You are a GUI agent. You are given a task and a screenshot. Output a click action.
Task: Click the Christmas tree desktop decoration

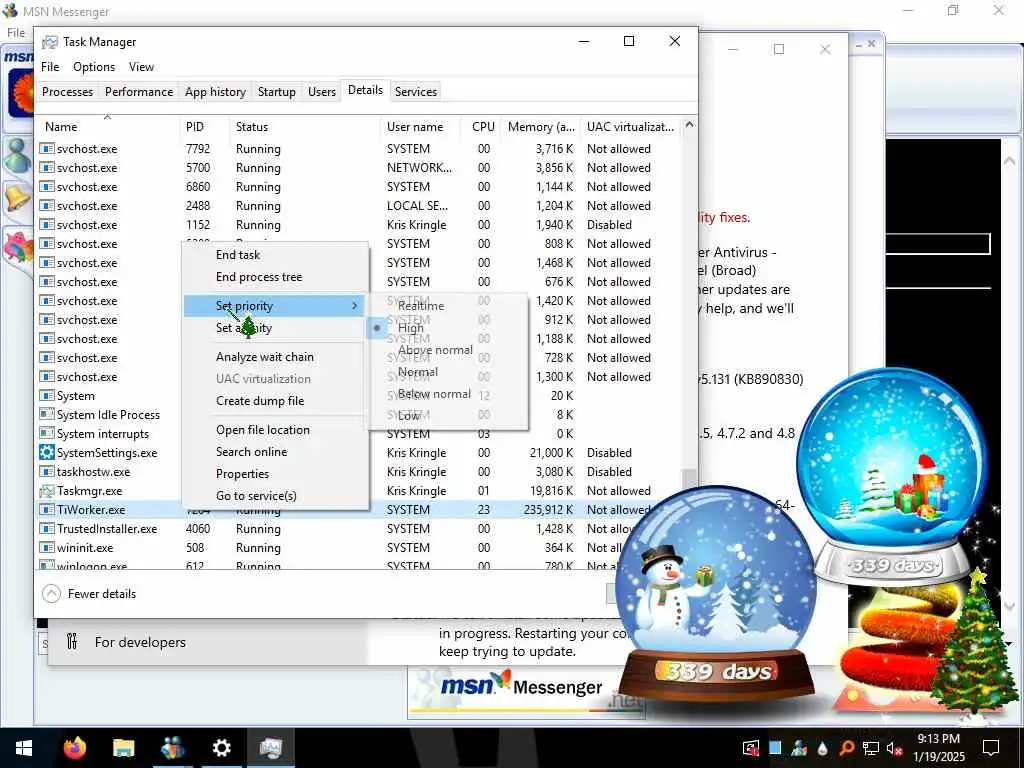[974, 643]
